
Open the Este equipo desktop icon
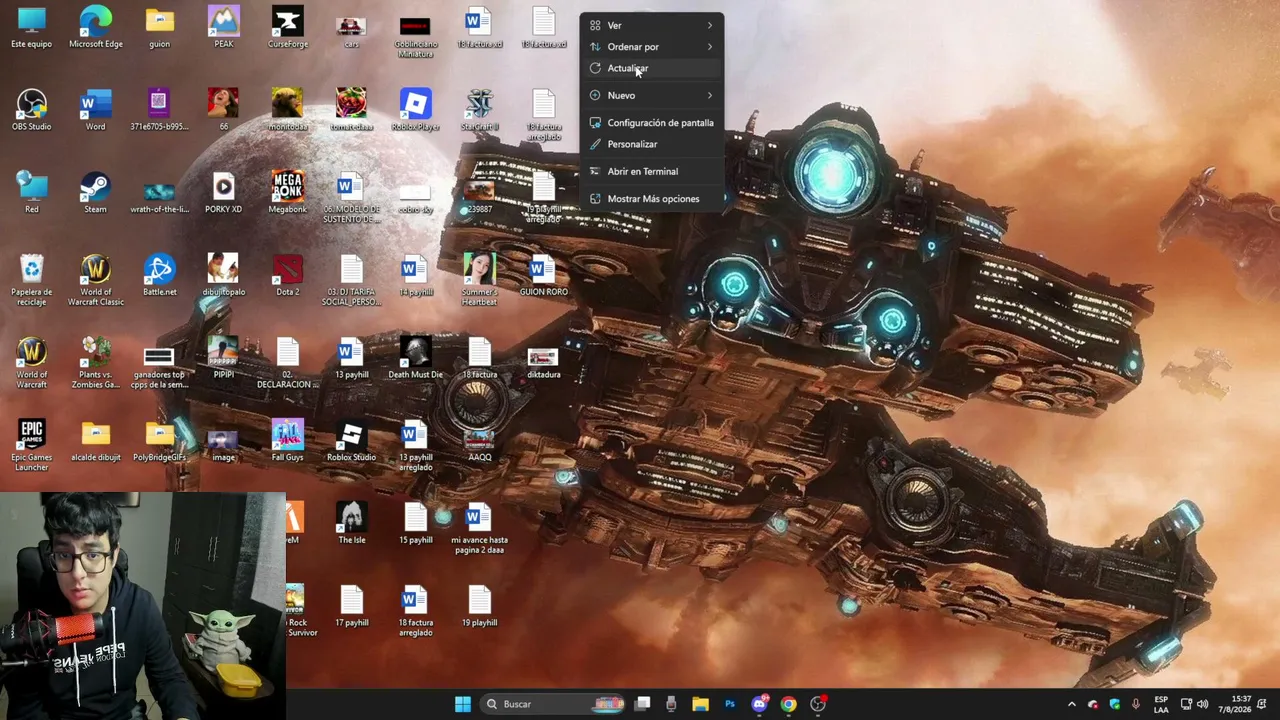[31, 28]
